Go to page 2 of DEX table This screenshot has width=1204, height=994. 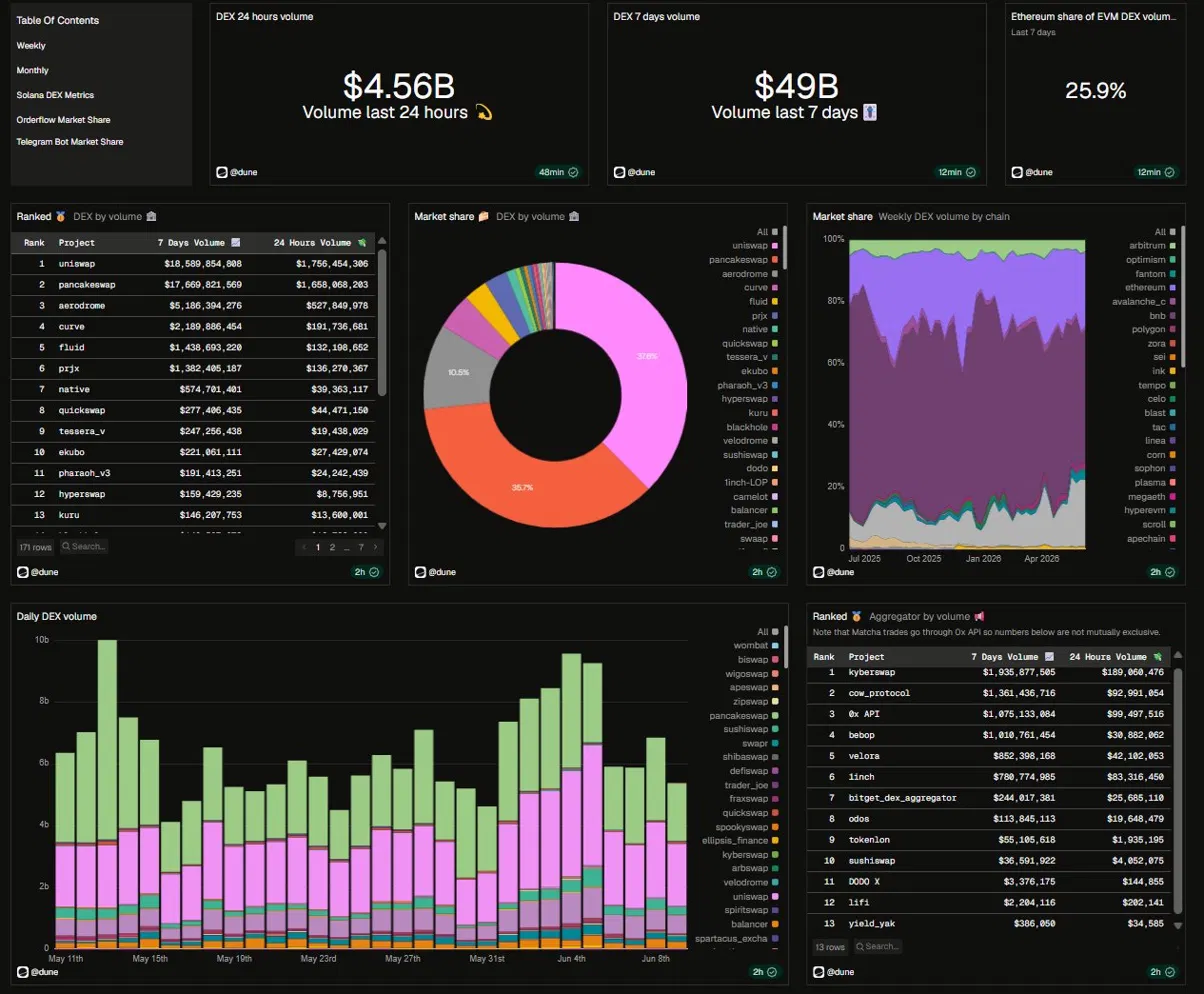point(332,547)
